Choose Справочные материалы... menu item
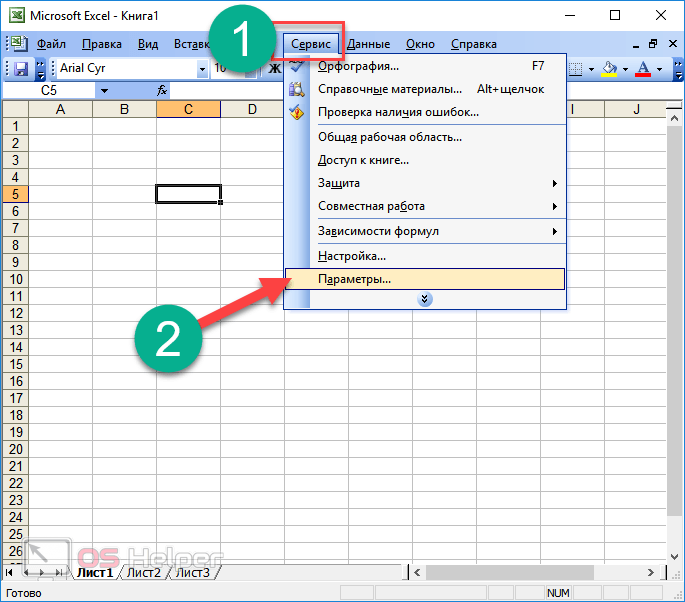The width and height of the screenshot is (685, 602). [x=425, y=89]
